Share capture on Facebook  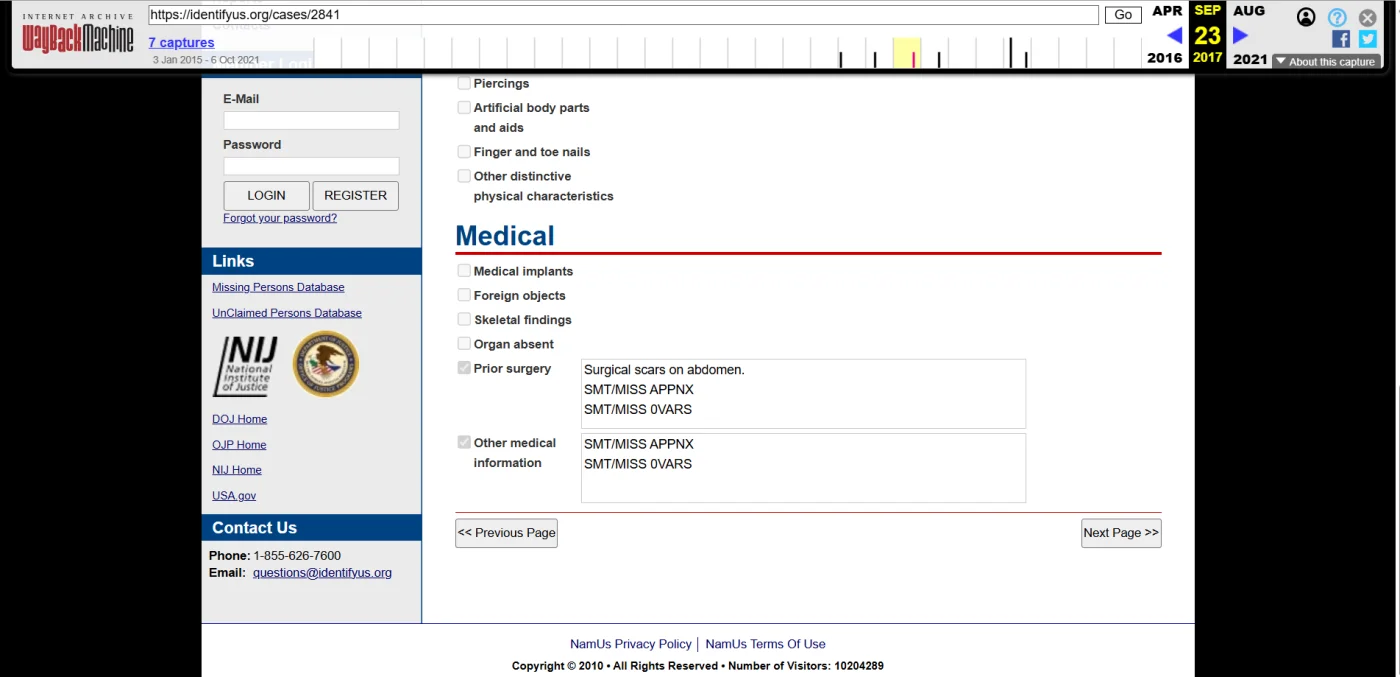(x=1341, y=39)
